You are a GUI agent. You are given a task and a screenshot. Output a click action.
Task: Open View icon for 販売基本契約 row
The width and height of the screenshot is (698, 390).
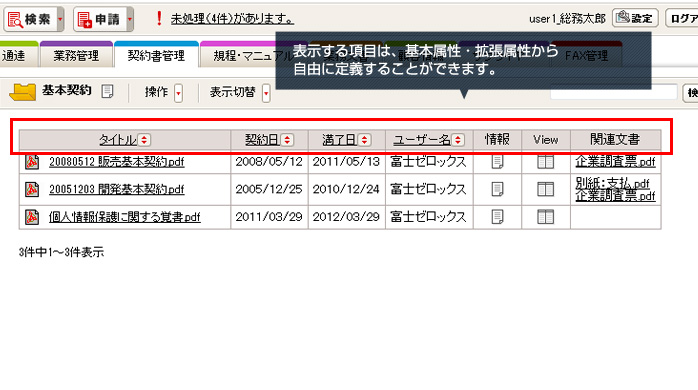[545, 162]
